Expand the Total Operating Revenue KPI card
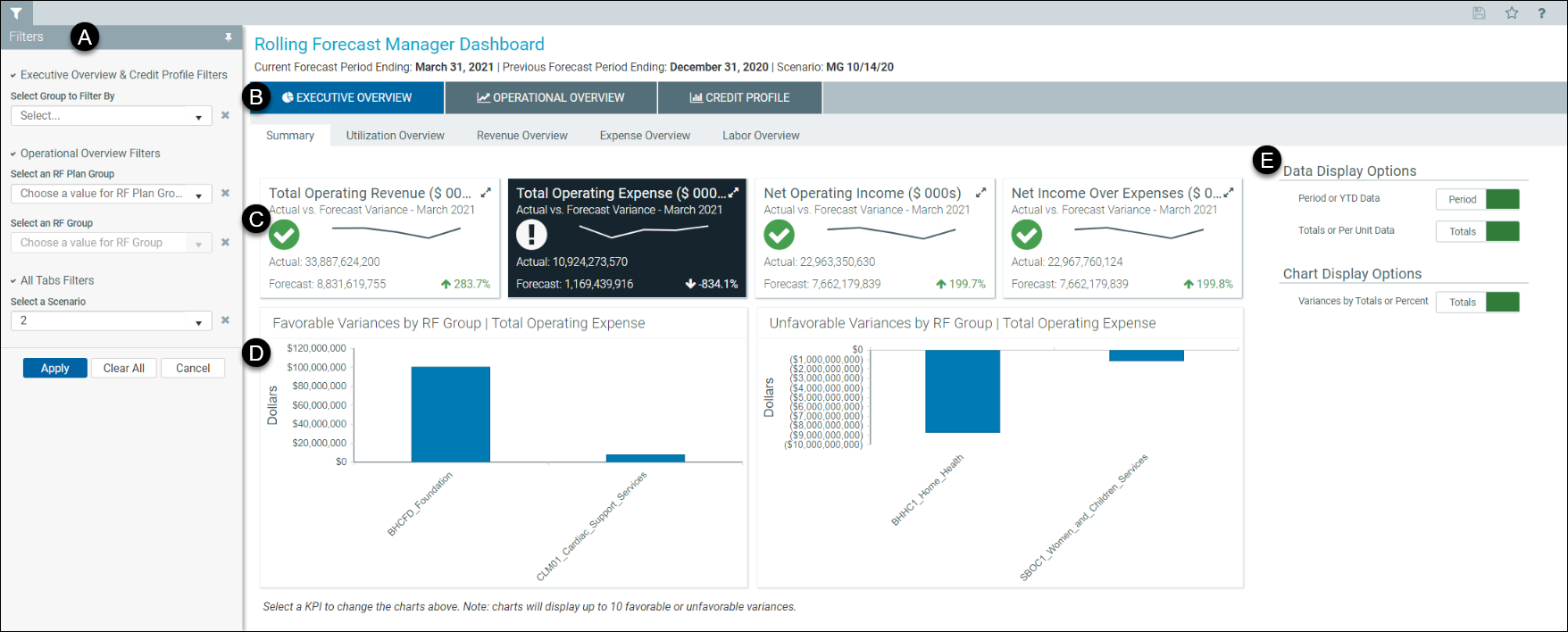The image size is (1568, 632). [486, 193]
